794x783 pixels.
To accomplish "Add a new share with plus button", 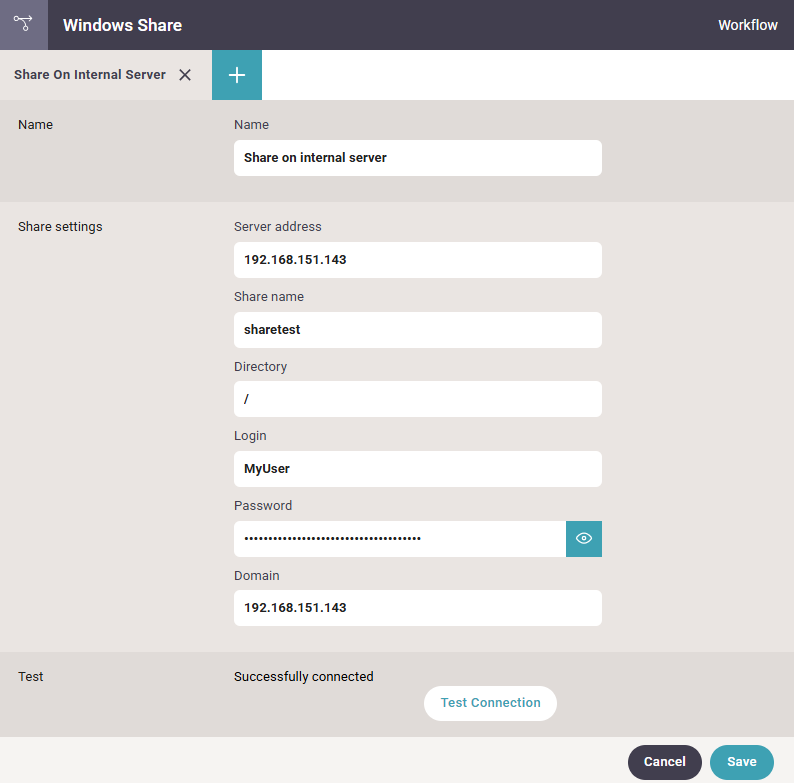I will coord(236,75).
